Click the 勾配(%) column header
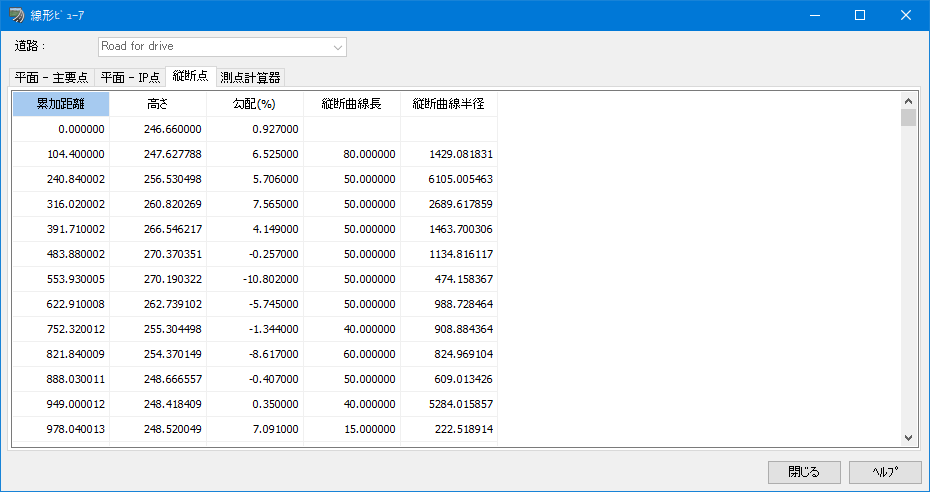The width and height of the screenshot is (930, 492). click(x=254, y=104)
